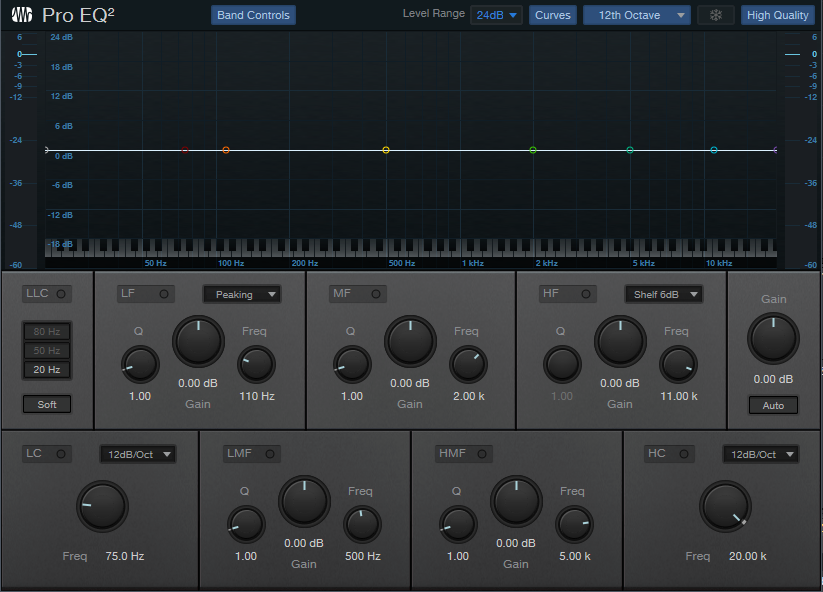This screenshot has height=592, width=823.
Task: Click the green MF node on the curve
Action: point(533,150)
